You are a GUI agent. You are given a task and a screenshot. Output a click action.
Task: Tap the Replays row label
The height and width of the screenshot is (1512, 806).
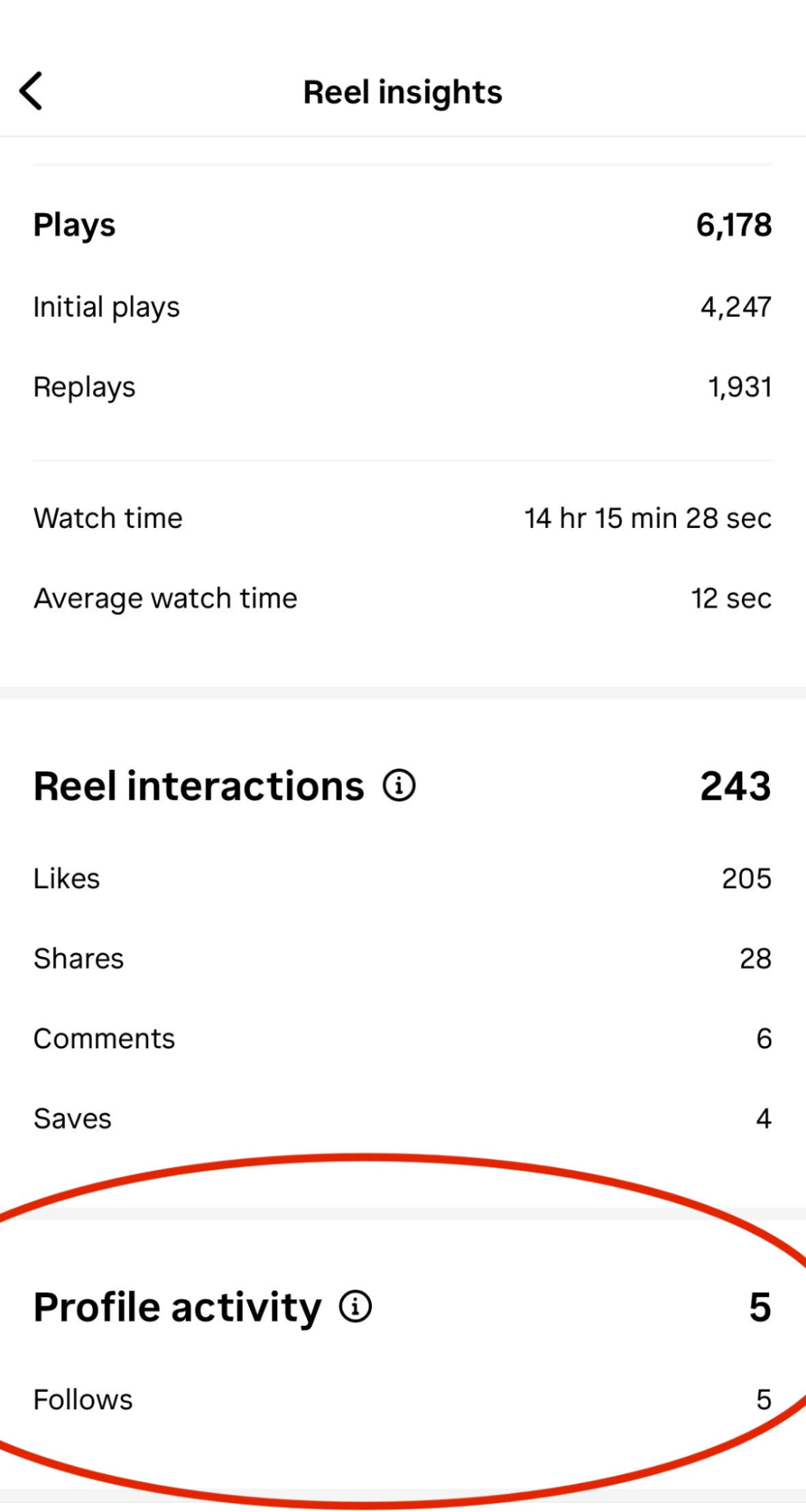click(x=85, y=387)
